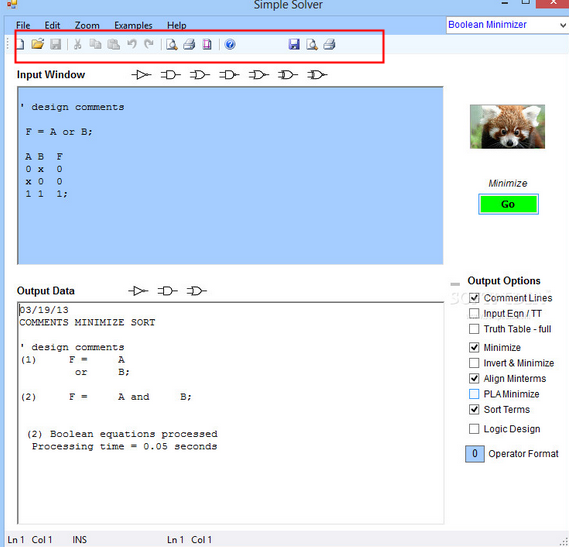This screenshot has height=547, width=569.
Task: Click inside the blue Input Window editor
Action: [x=230, y=176]
